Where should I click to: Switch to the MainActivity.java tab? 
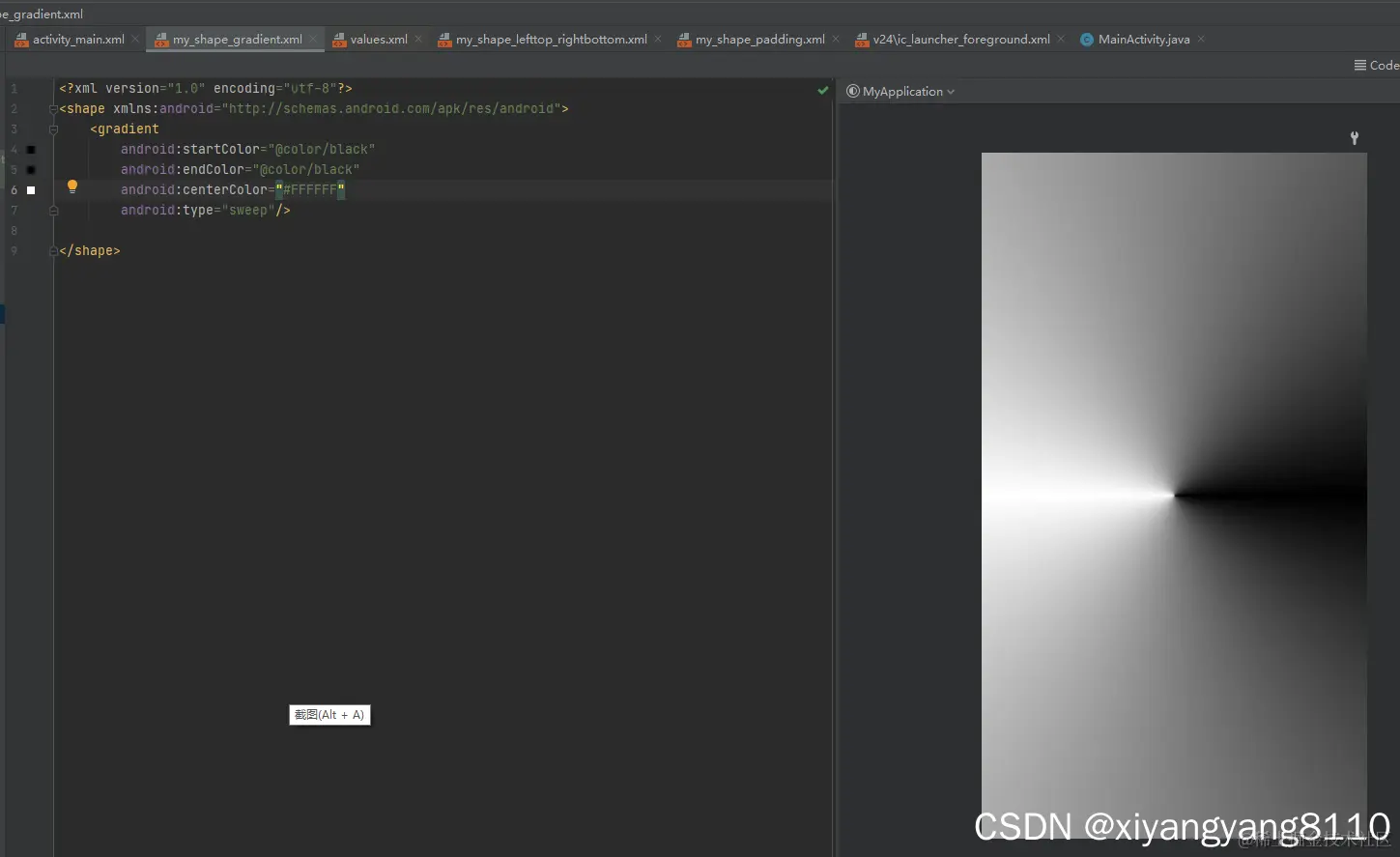tap(1144, 40)
